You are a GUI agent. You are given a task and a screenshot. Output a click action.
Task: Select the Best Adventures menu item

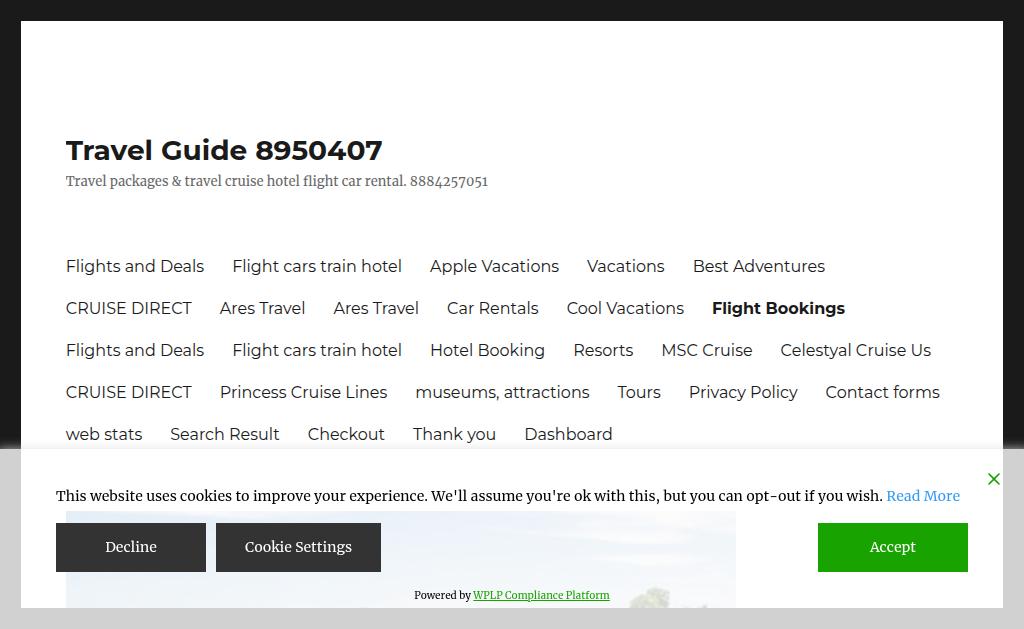(758, 266)
